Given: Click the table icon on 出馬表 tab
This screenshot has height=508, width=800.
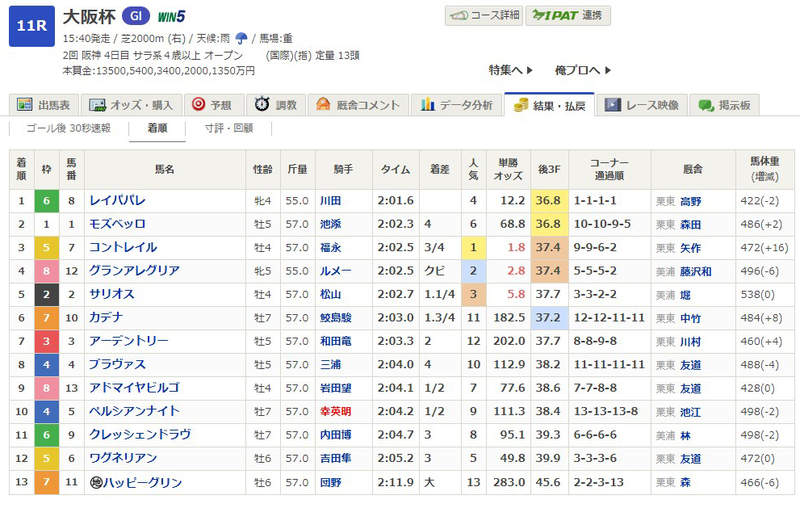Looking at the screenshot, I should point(24,105).
